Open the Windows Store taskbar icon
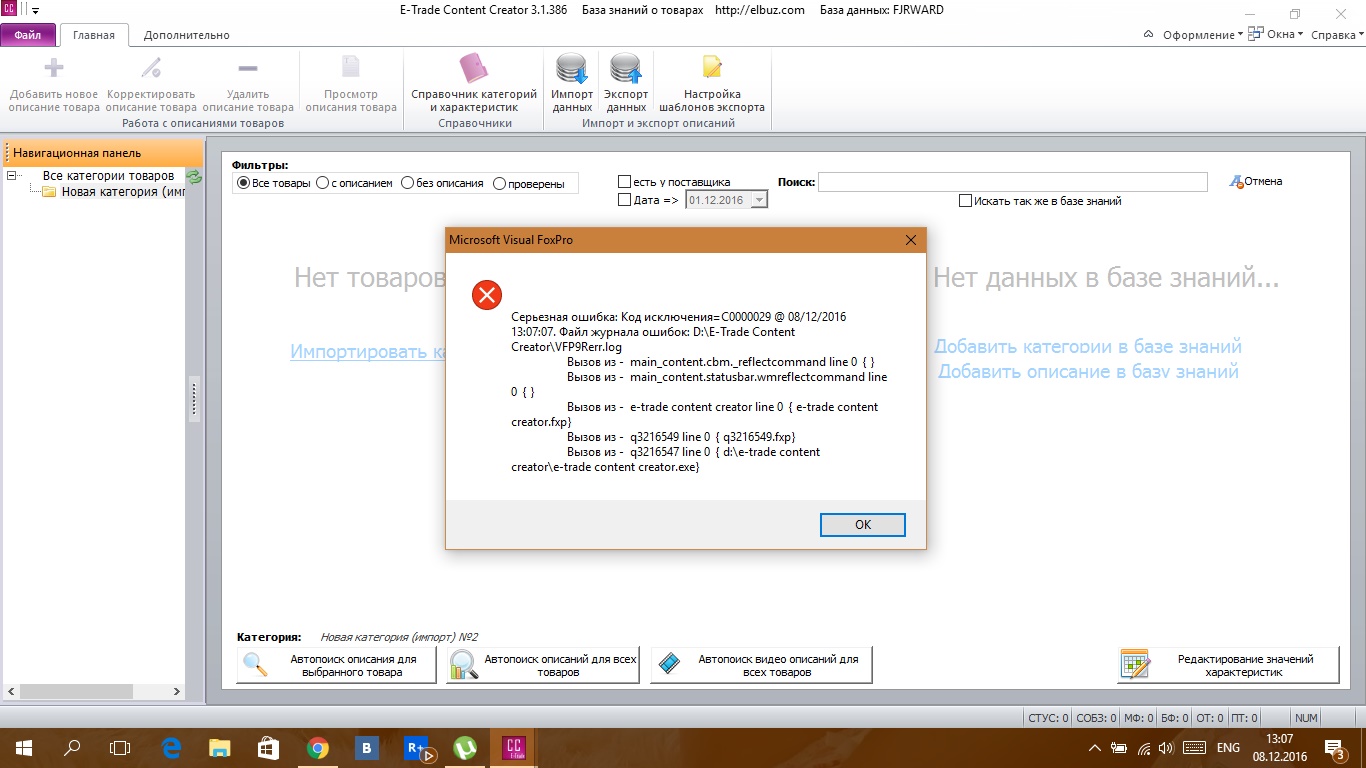1366x768 pixels. pos(269,747)
